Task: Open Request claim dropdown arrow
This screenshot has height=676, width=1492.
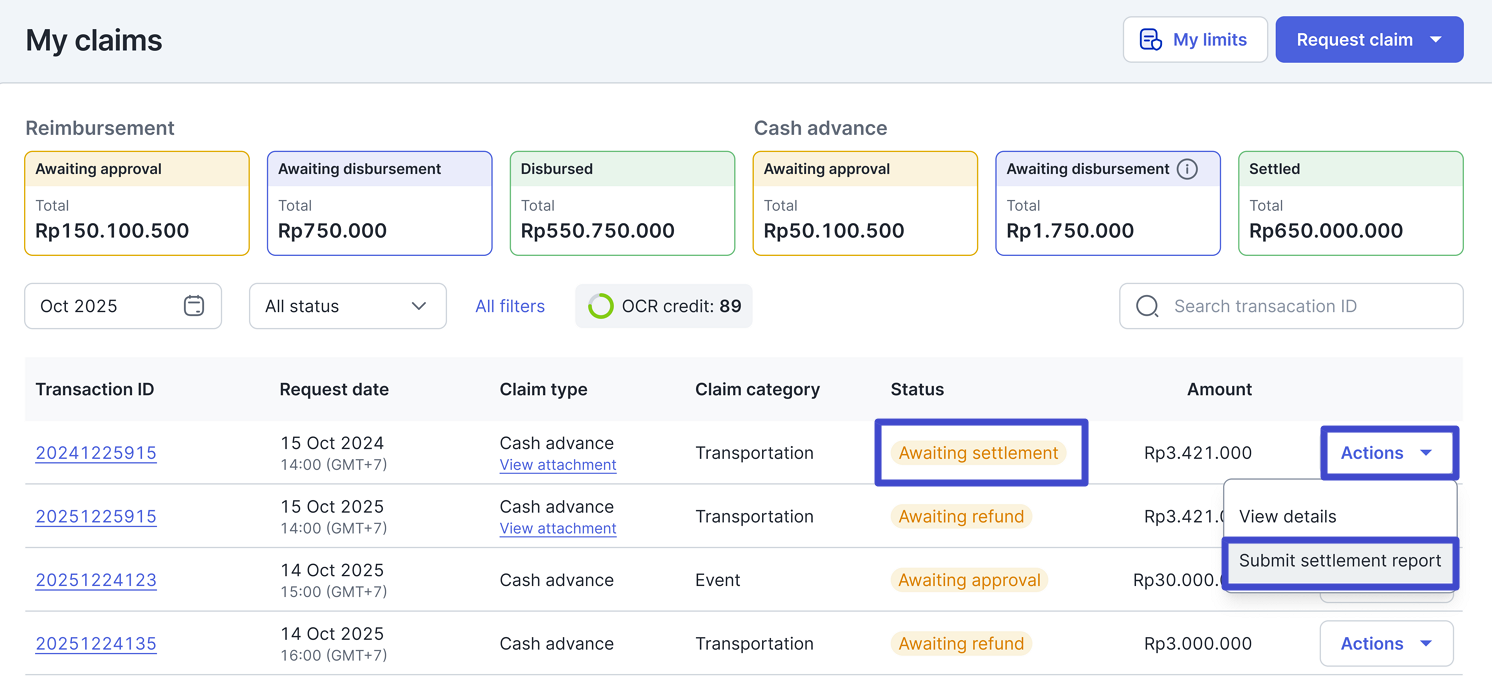Action: (x=1436, y=40)
